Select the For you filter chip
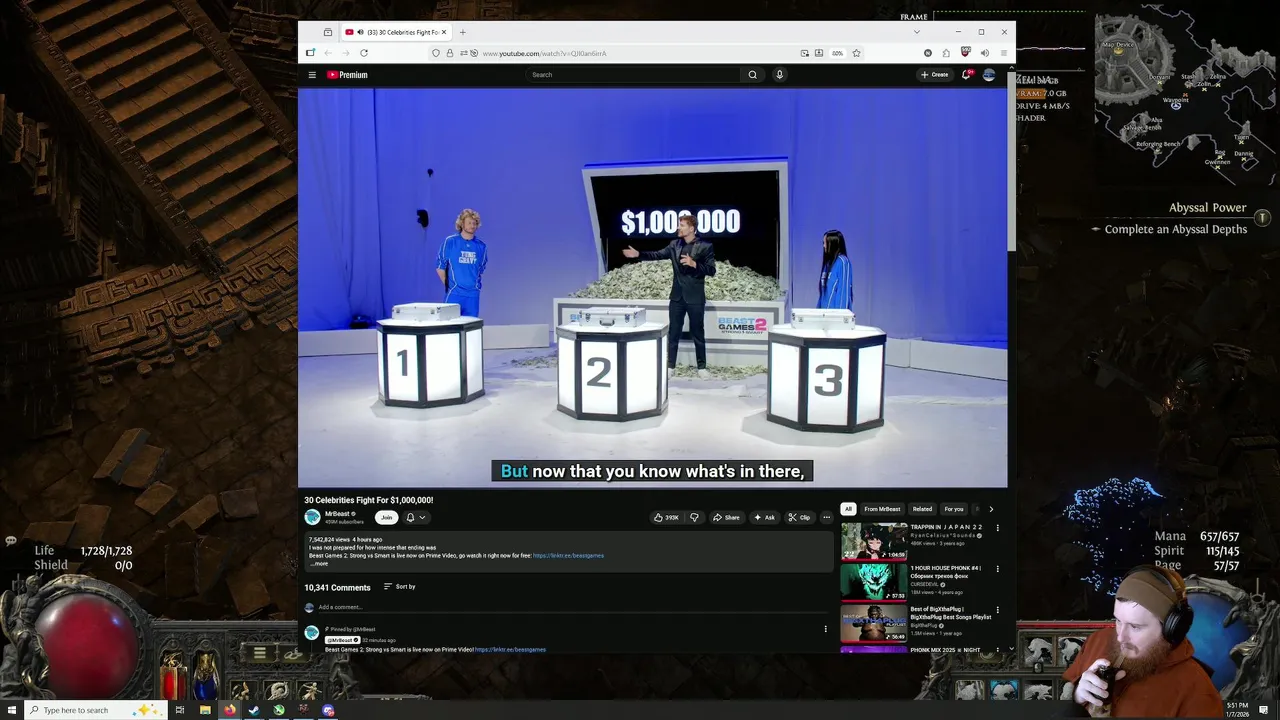The height and width of the screenshot is (720, 1280). tap(954, 509)
